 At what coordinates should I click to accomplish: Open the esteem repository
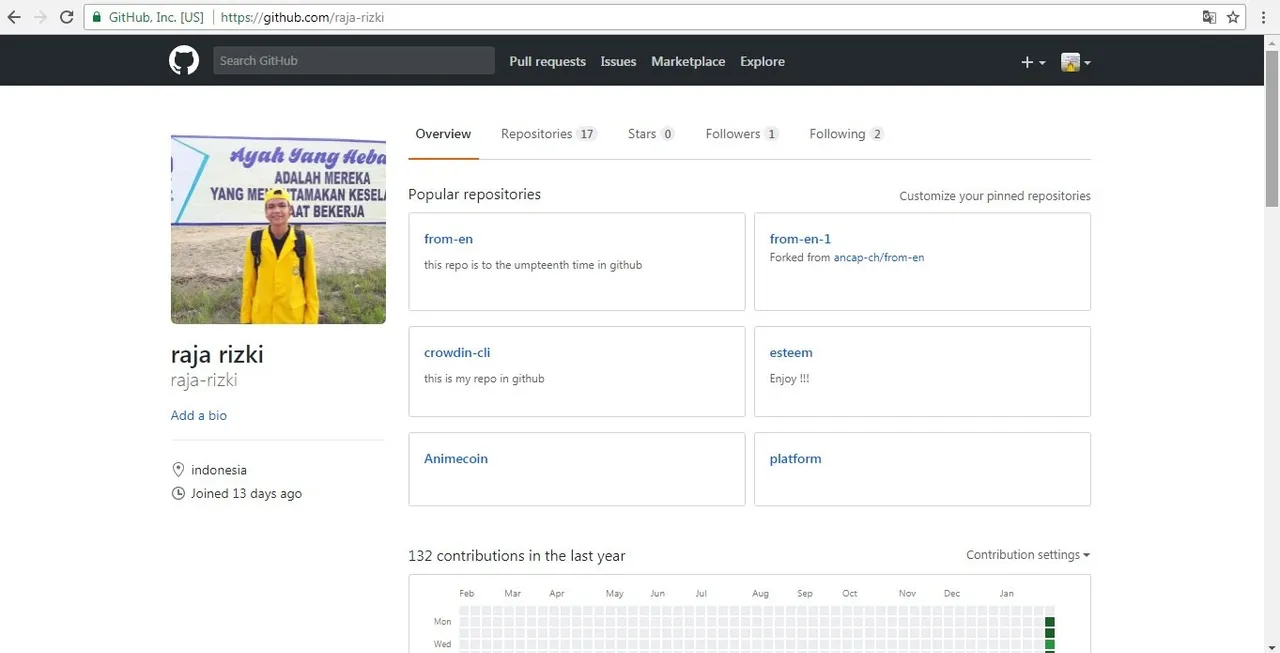791,353
